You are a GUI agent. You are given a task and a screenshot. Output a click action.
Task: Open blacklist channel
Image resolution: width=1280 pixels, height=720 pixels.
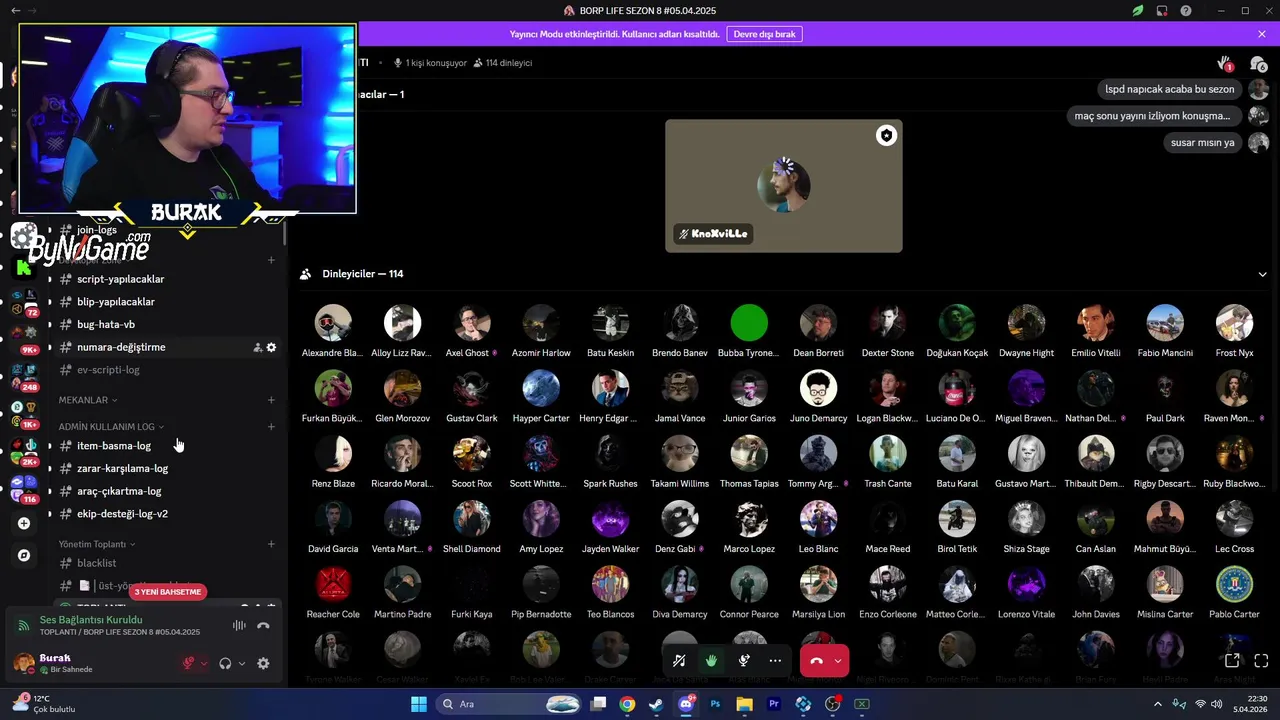96,563
